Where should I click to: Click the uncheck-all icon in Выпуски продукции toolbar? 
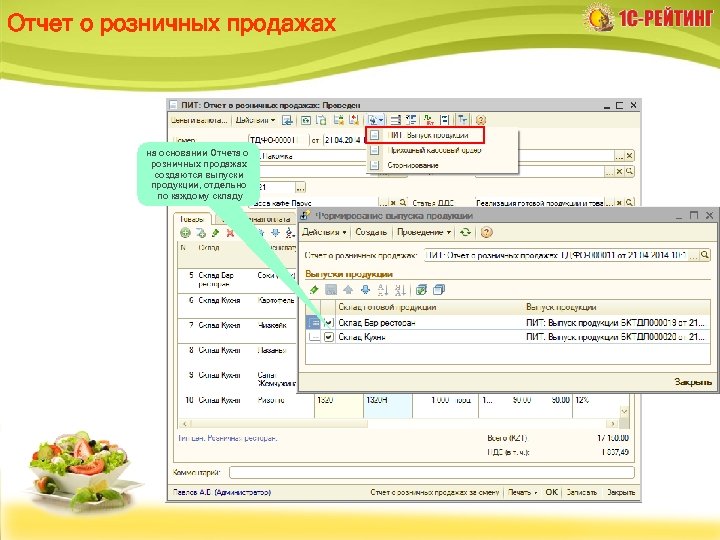pos(439,290)
